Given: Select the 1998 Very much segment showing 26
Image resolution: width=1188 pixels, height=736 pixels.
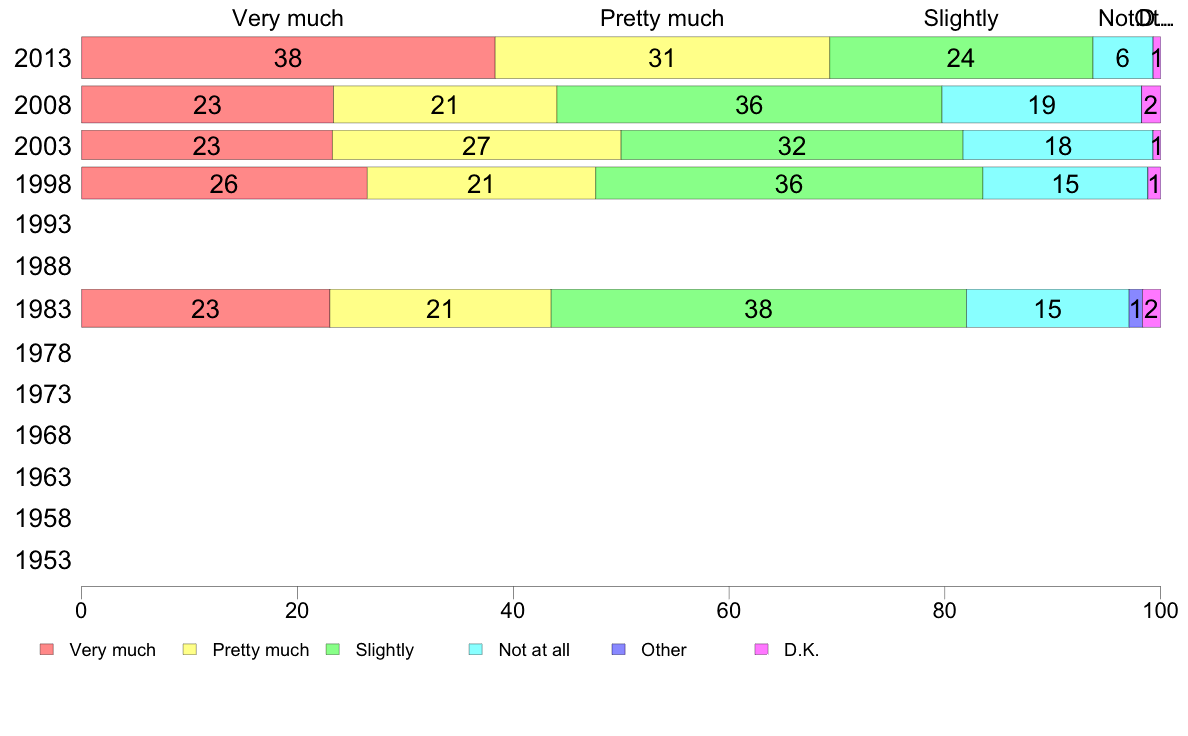Looking at the screenshot, I should pyautogui.click(x=224, y=183).
